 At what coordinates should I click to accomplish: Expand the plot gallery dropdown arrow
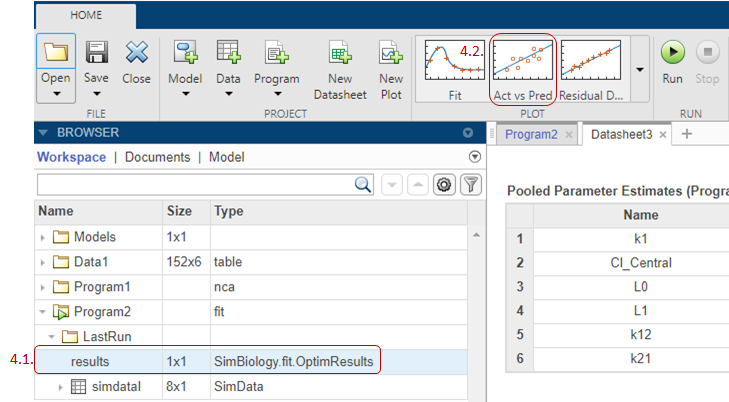tap(639, 68)
